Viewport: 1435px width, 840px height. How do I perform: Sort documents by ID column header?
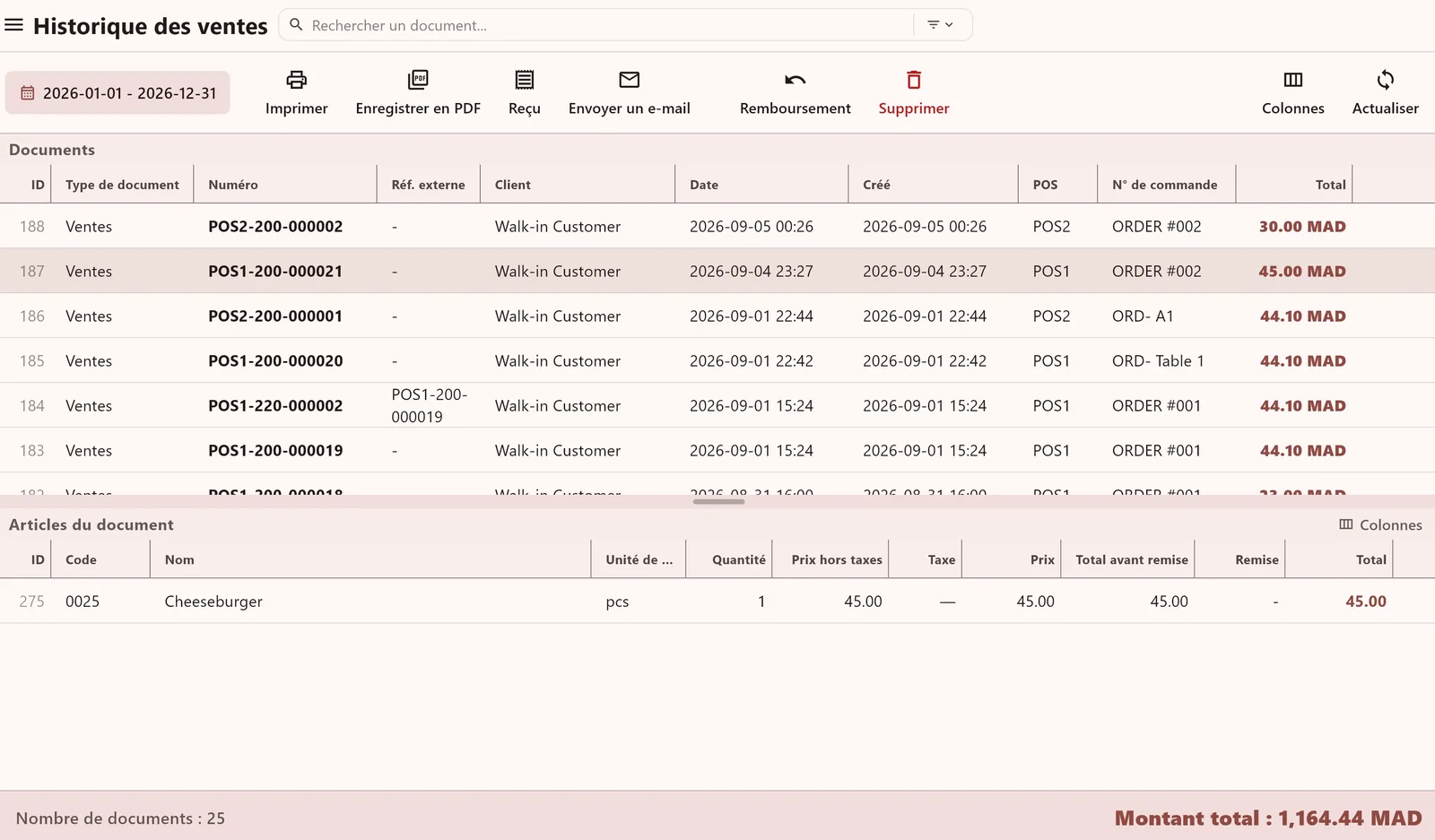(x=38, y=185)
